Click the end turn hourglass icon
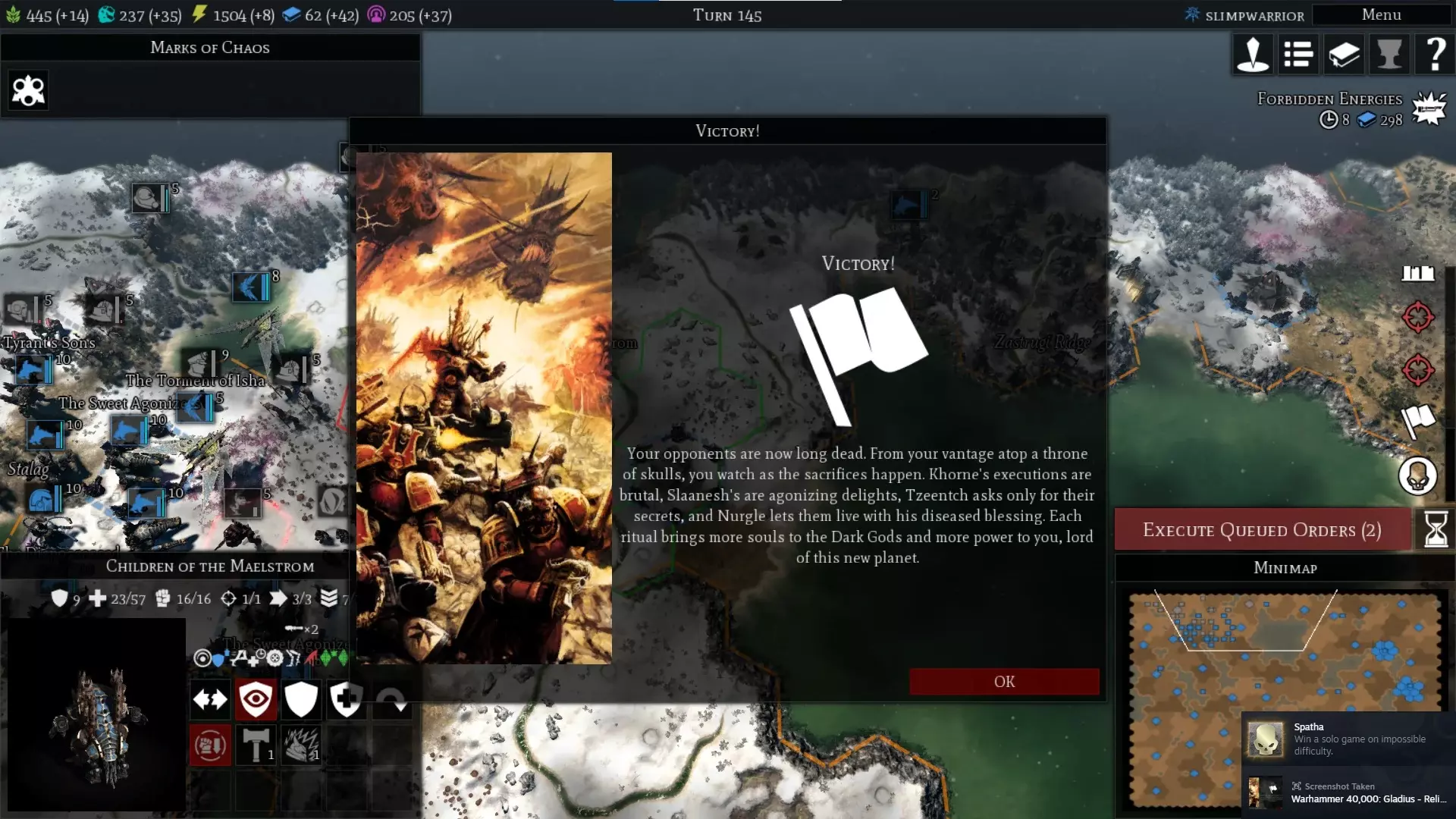Image resolution: width=1456 pixels, height=819 pixels. click(1436, 529)
